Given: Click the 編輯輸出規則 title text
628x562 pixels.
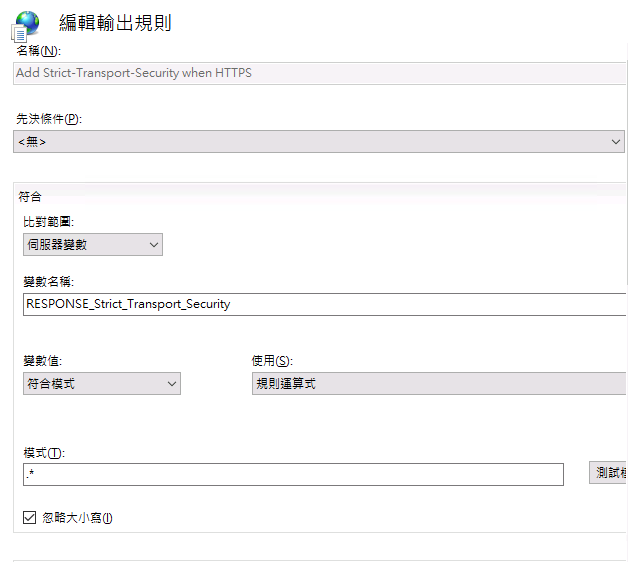Looking at the screenshot, I should (x=115, y=23).
